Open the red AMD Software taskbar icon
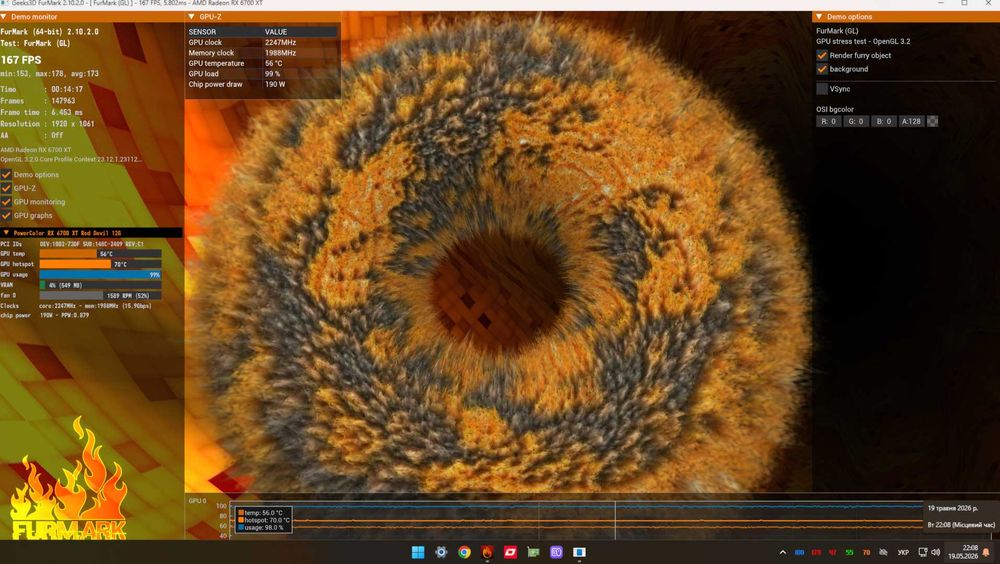The width and height of the screenshot is (1000, 564). (510, 552)
